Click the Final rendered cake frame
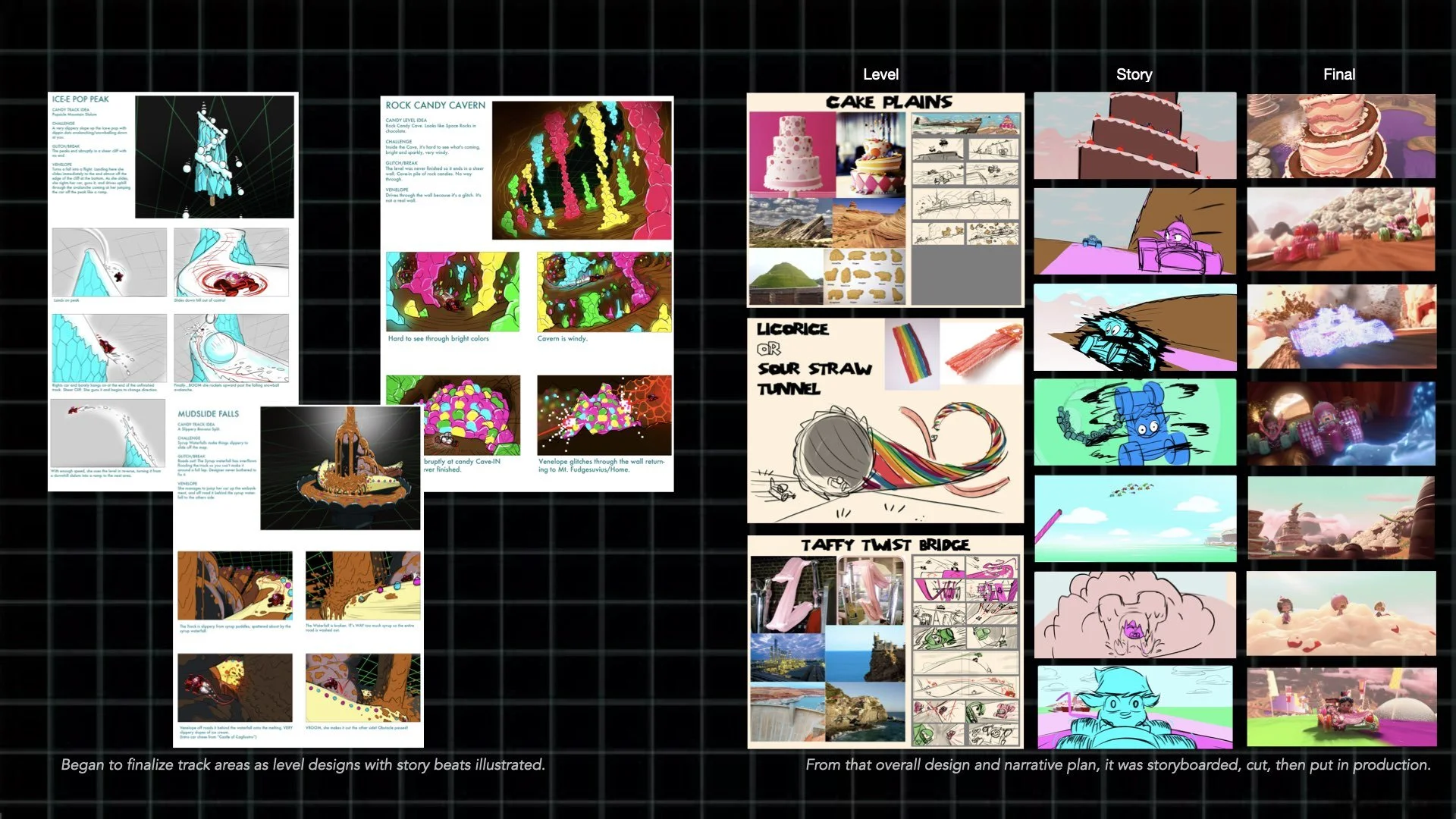 click(1341, 136)
